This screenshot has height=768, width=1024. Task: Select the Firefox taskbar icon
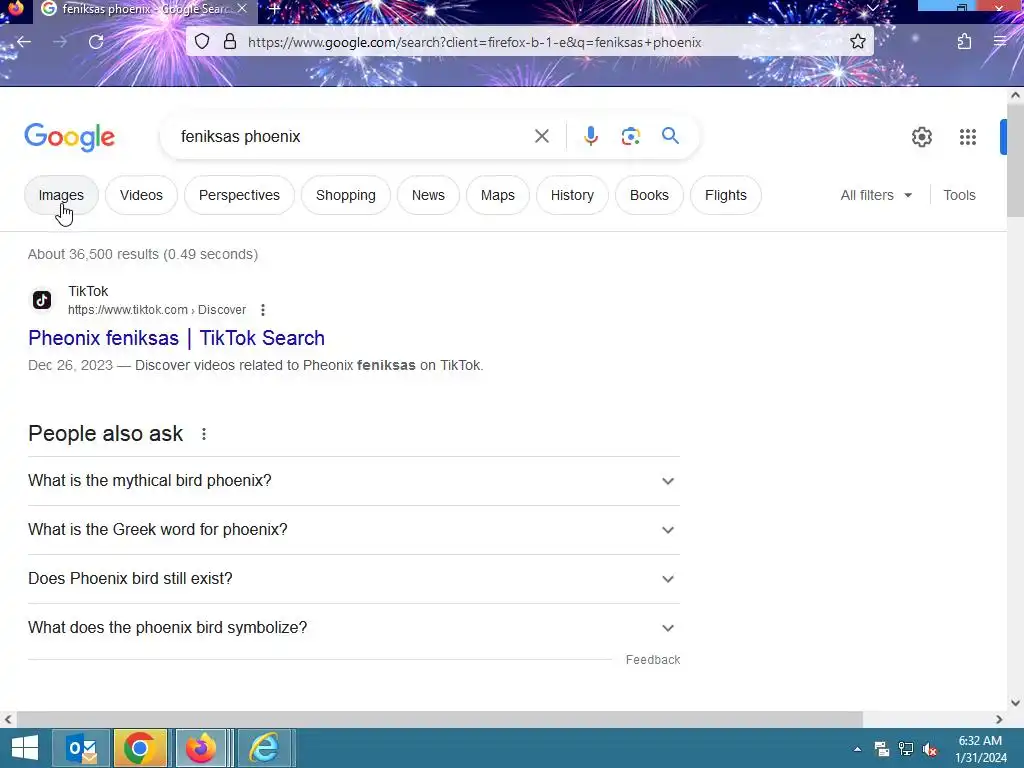pyautogui.click(x=201, y=748)
